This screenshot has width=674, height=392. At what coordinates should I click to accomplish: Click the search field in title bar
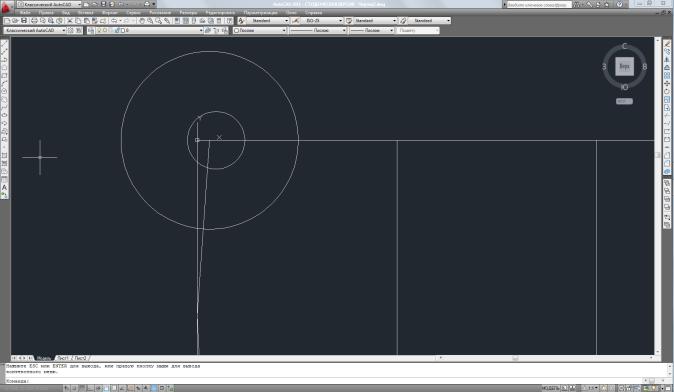(x=539, y=4)
